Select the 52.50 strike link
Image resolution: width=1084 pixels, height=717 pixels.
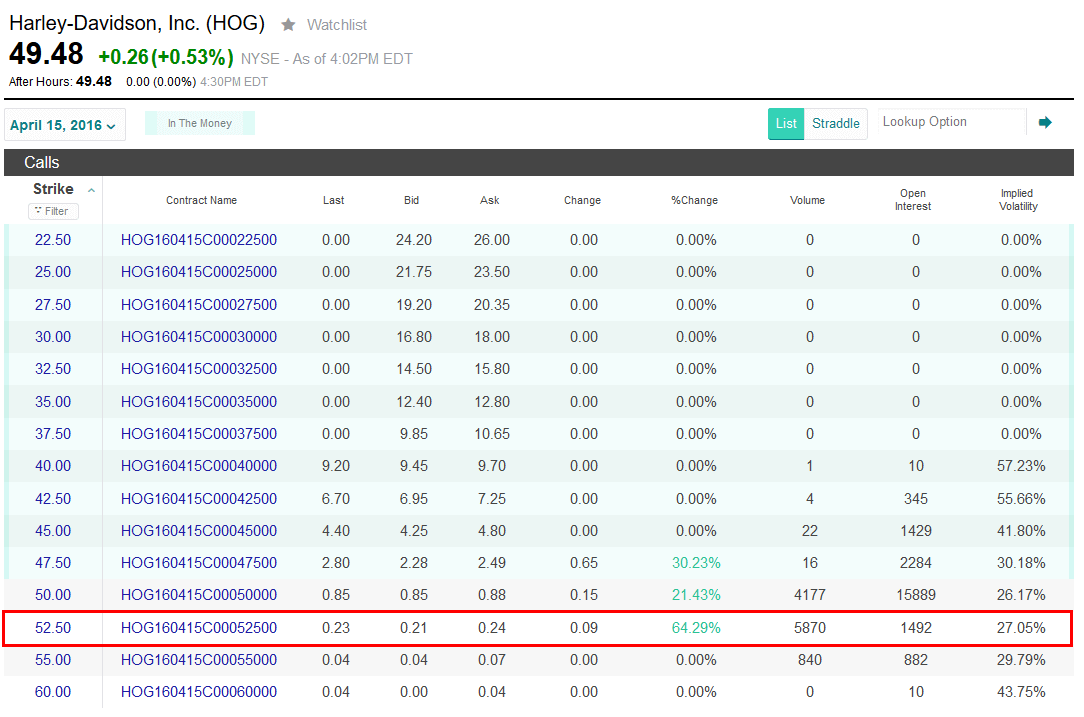pos(53,628)
